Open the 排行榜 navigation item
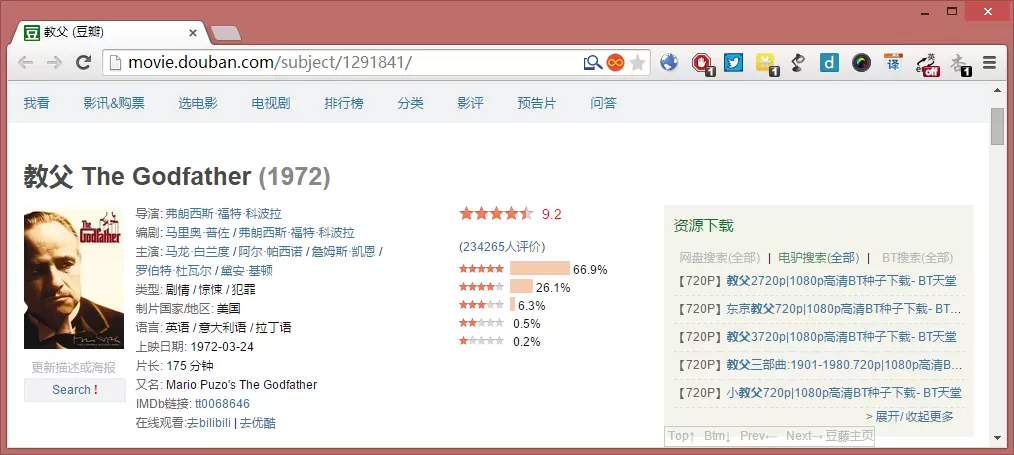Image resolution: width=1014 pixels, height=455 pixels. (344, 103)
